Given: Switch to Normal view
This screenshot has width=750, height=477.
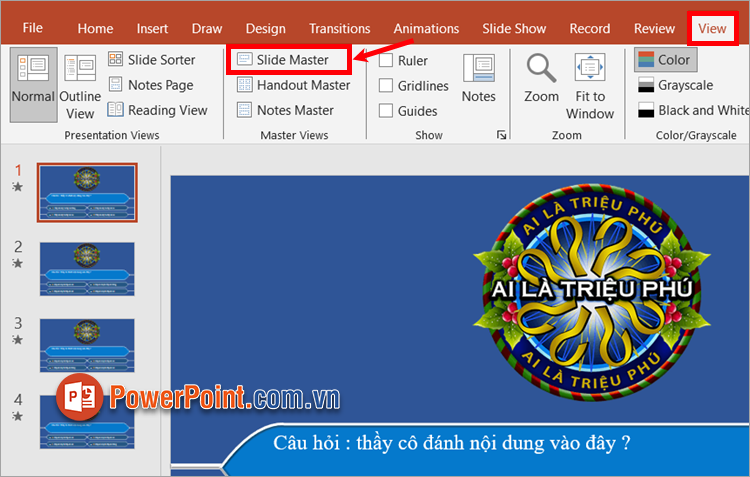Looking at the screenshot, I should coord(33,84).
